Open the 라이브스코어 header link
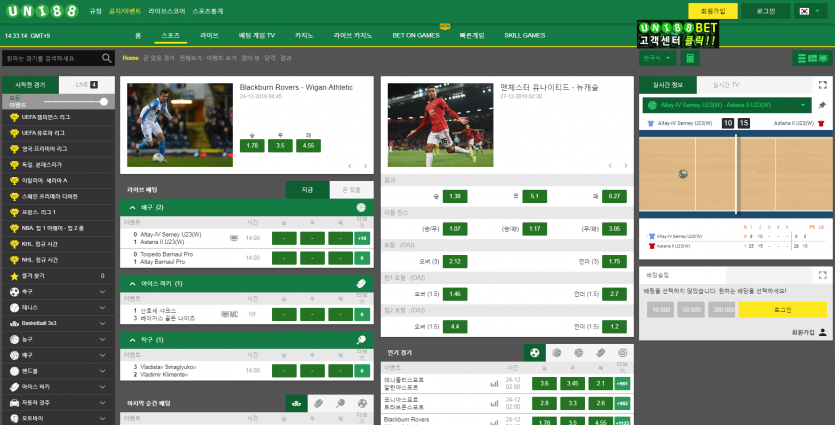The image size is (835, 425). (x=167, y=11)
